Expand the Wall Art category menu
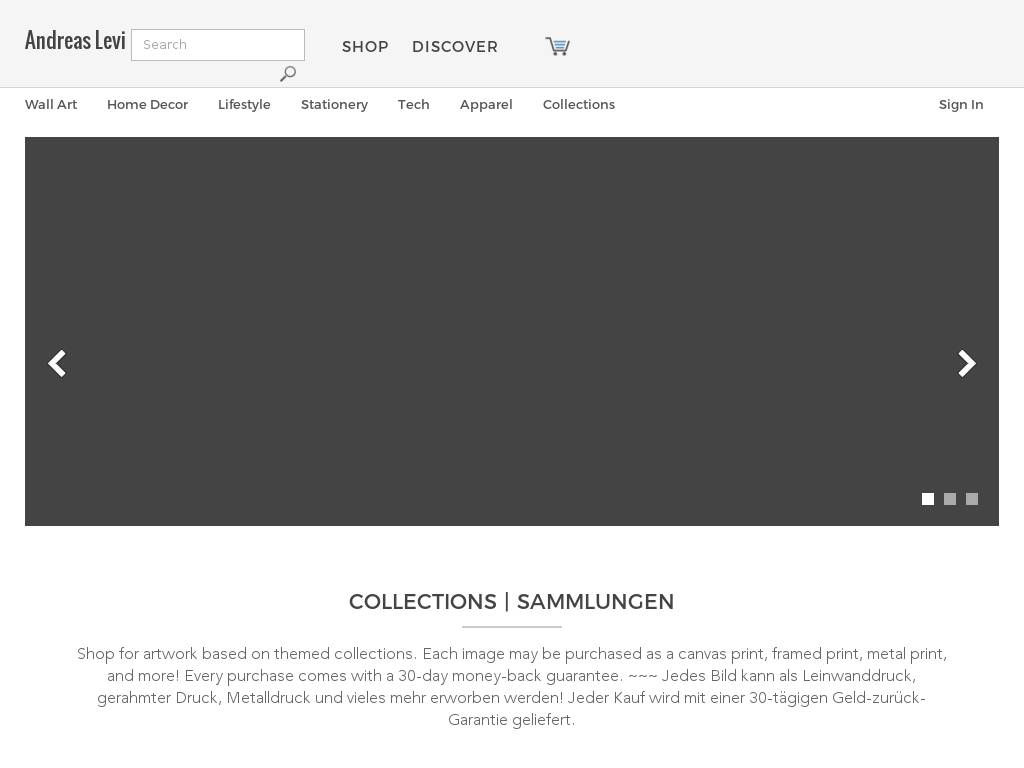Viewport: 1024px width, 768px height. [x=51, y=104]
